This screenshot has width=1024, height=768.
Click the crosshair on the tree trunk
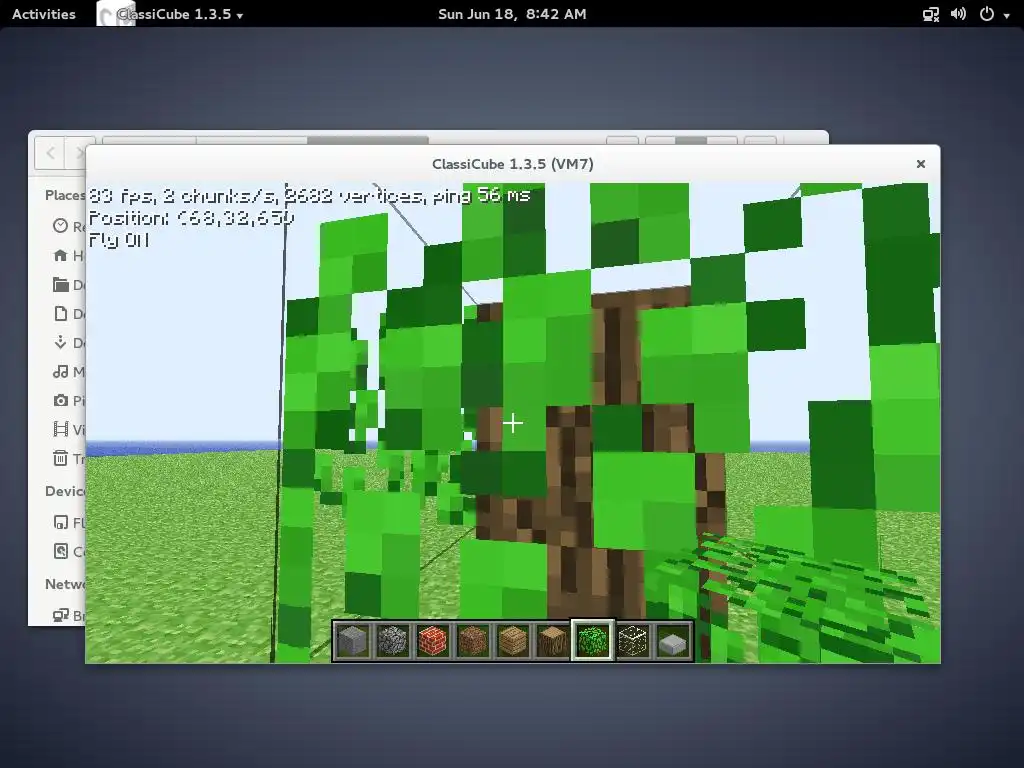[513, 423]
